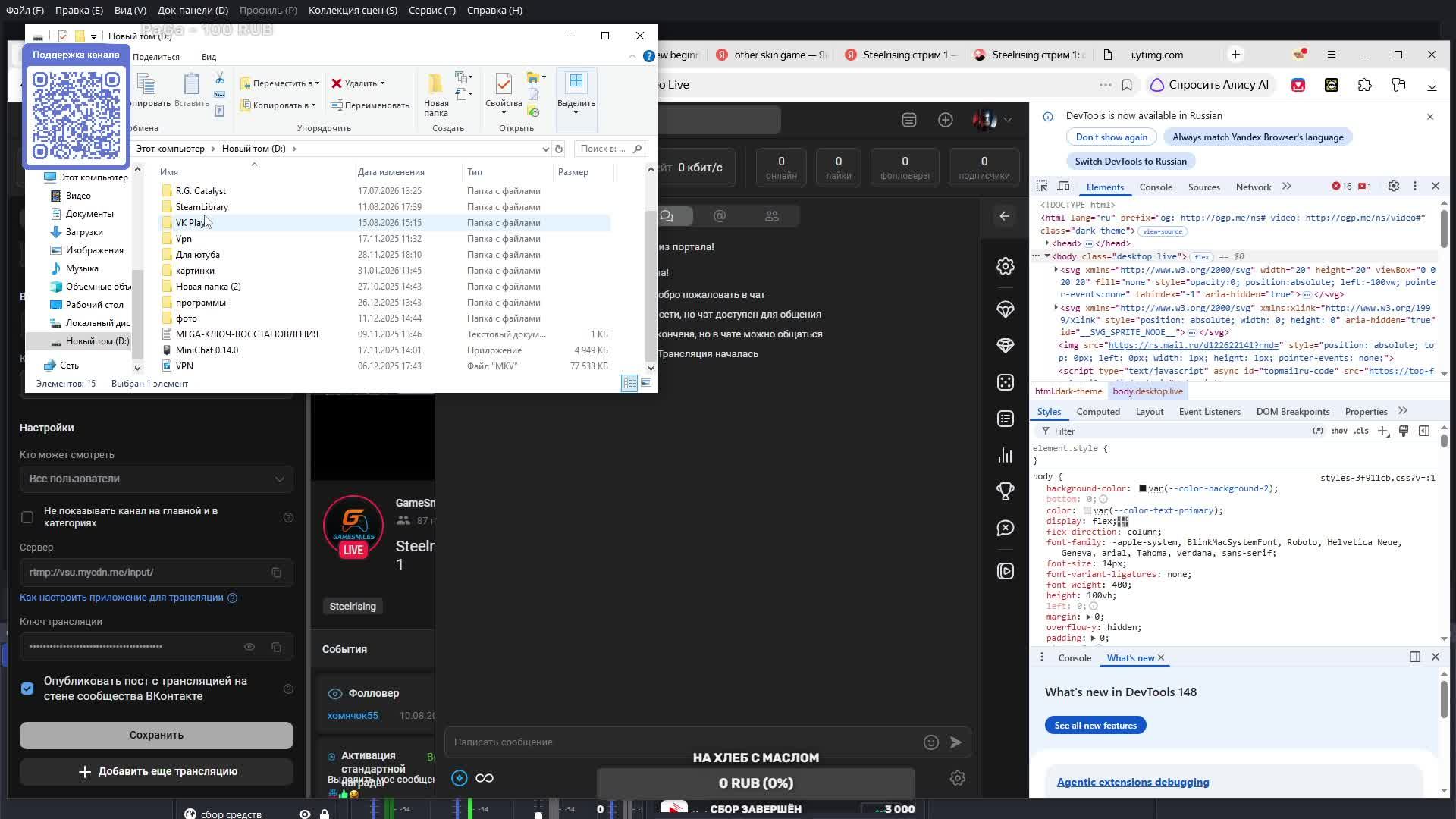This screenshot has height=819, width=1456.
Task: Click the dice icon in the right sidebar
Action: (1006, 382)
